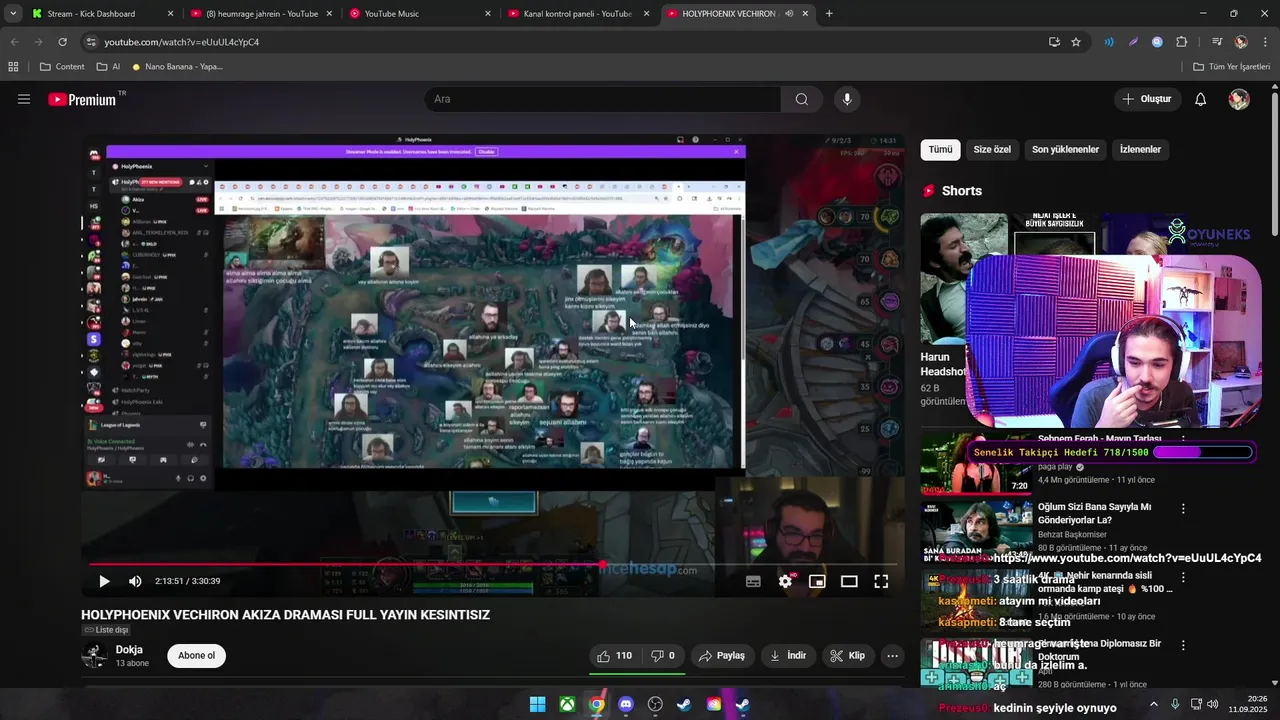Enter fullscreen video mode
Image resolution: width=1280 pixels, height=720 pixels.
click(881, 581)
